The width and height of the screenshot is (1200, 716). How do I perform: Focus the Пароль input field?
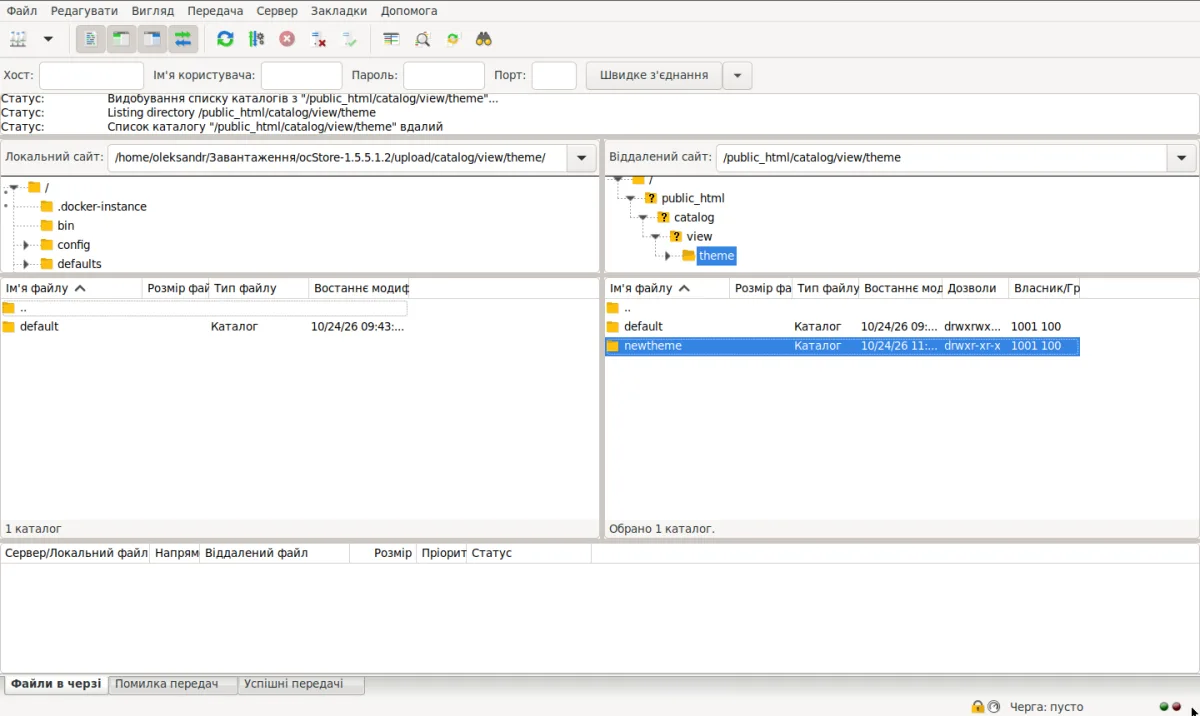[x=444, y=75]
